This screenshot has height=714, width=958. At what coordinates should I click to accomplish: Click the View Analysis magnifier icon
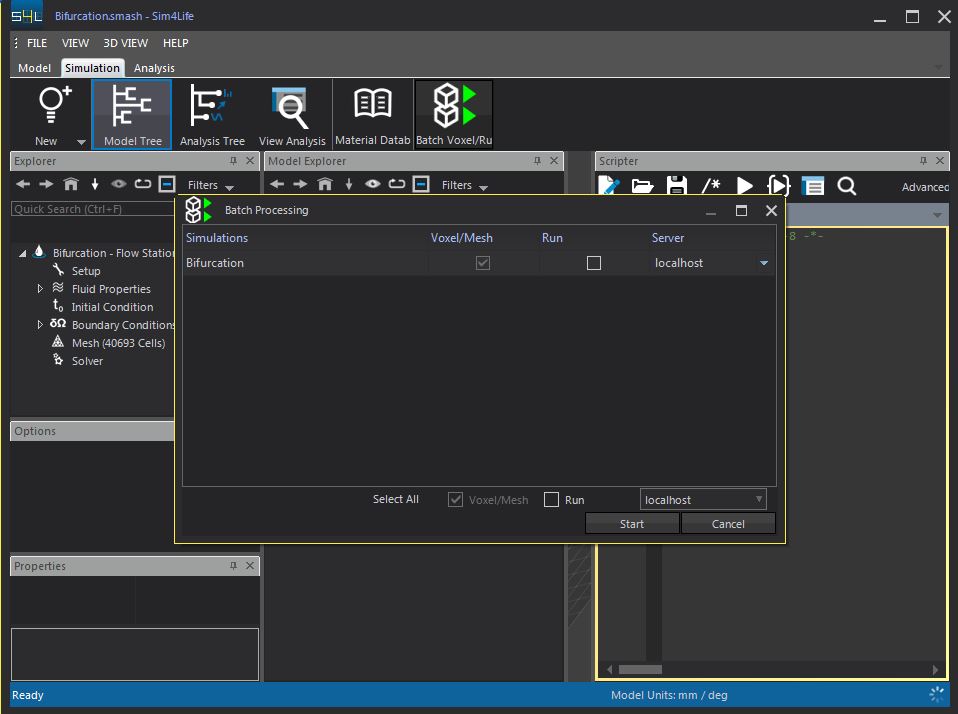(x=290, y=107)
